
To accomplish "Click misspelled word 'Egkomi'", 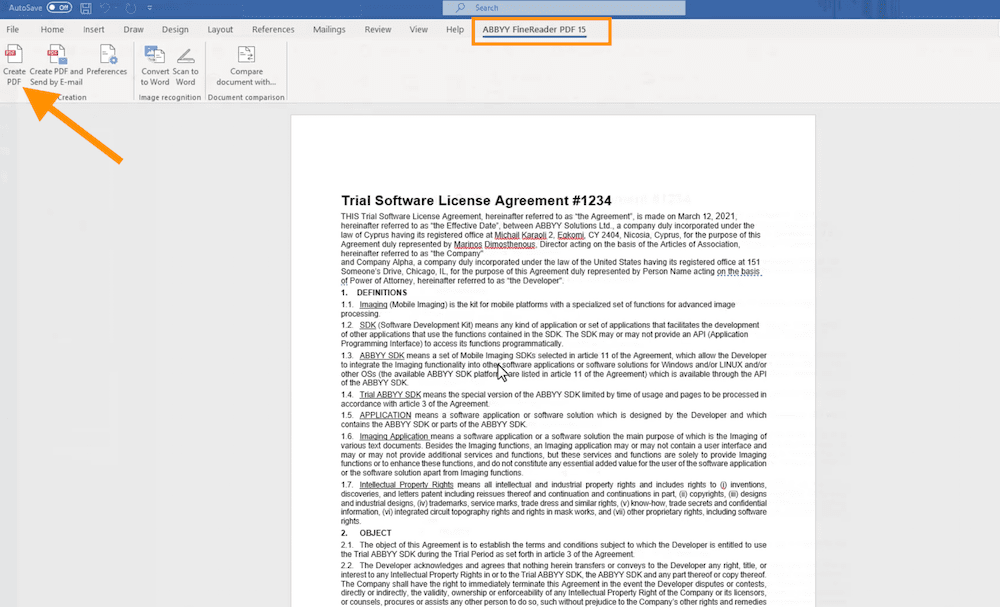I will click(x=570, y=235).
